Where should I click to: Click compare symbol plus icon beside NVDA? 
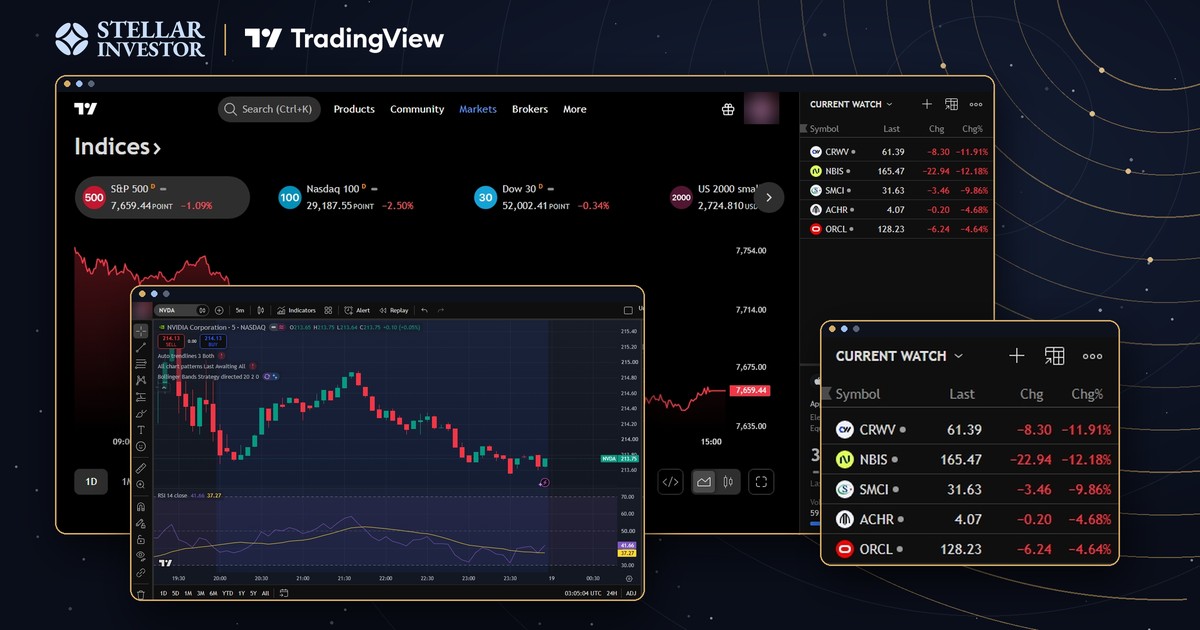click(x=219, y=310)
